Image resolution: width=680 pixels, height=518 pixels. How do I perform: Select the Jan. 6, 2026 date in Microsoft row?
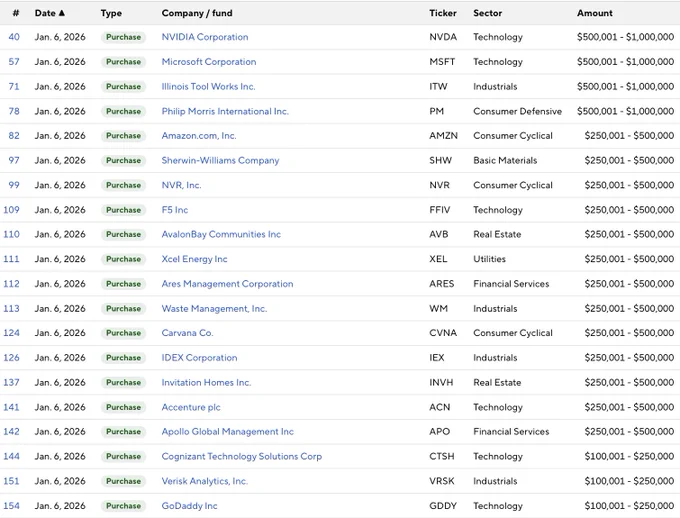tap(60, 62)
